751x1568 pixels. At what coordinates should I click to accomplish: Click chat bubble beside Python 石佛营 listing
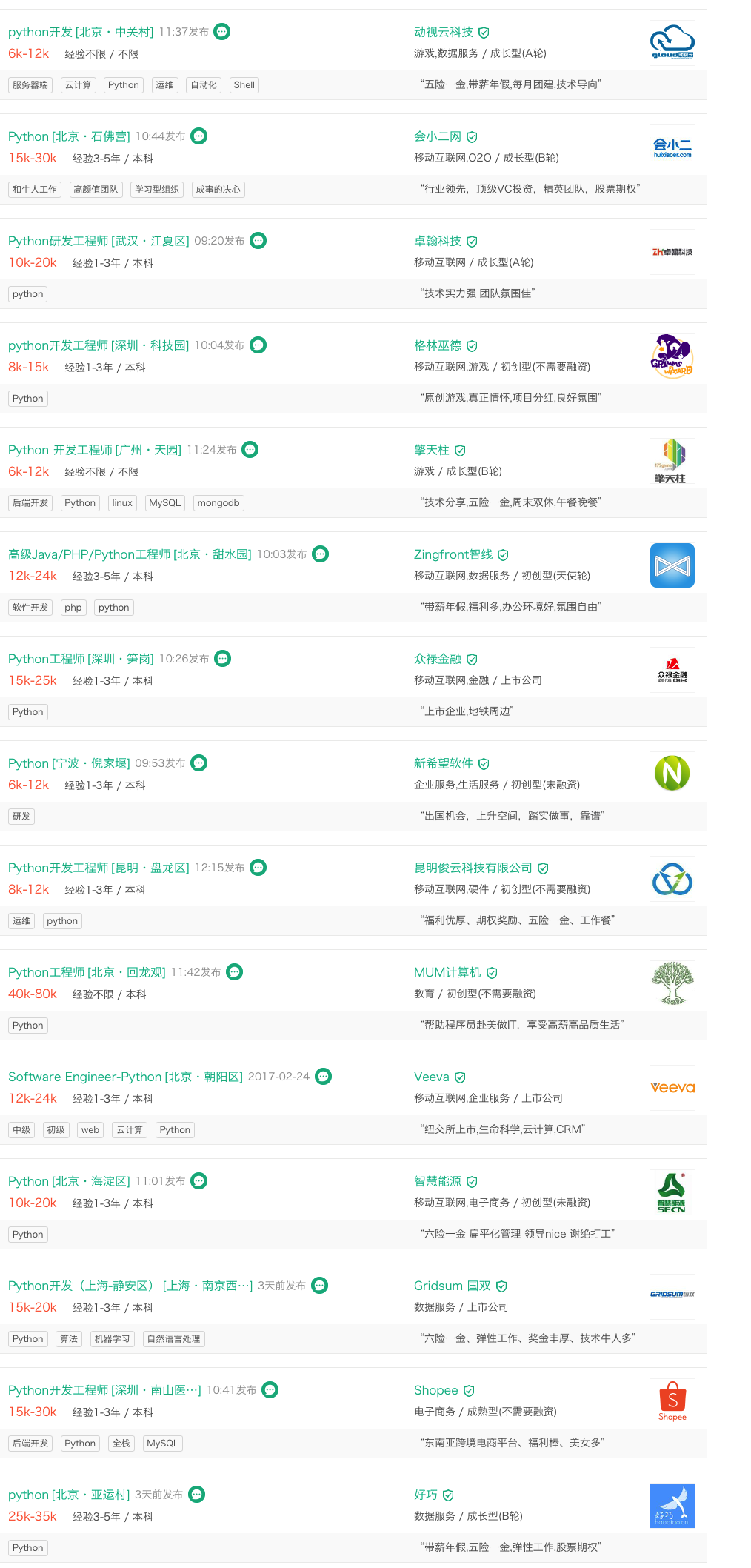[198, 136]
